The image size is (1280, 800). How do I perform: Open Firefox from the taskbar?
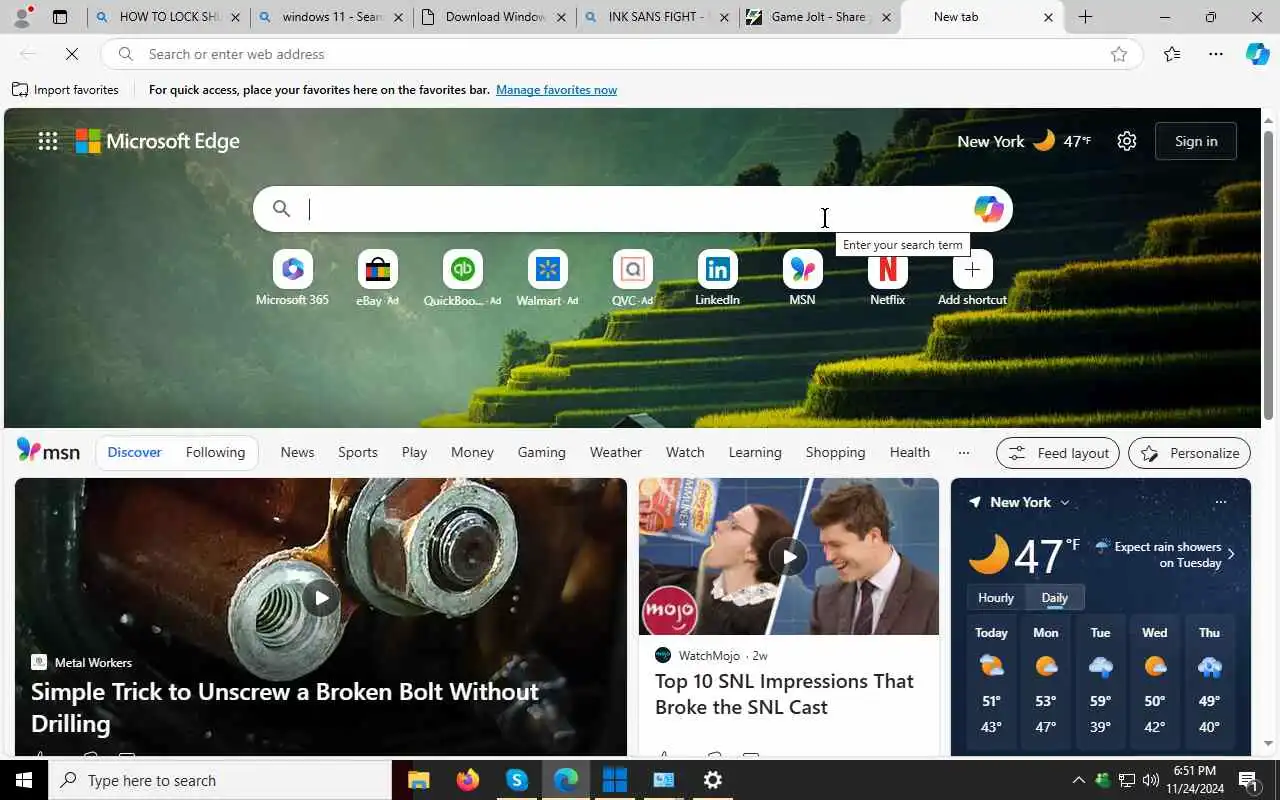[468, 780]
